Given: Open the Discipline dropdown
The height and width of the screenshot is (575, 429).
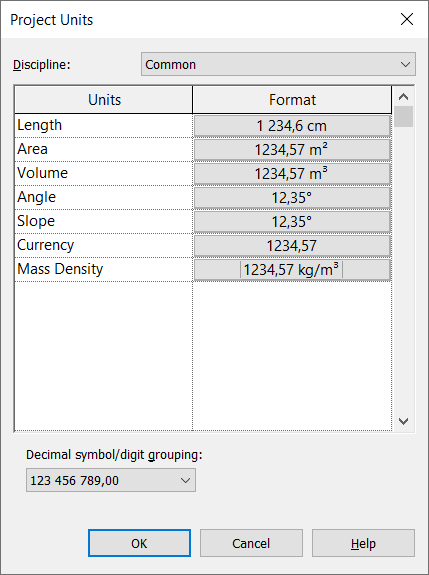Looking at the screenshot, I should pyautogui.click(x=278, y=64).
